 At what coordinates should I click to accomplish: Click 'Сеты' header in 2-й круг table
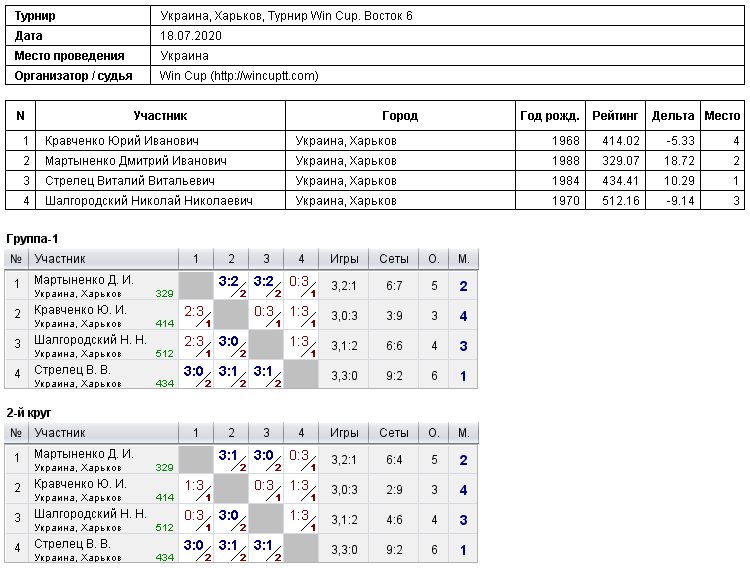click(394, 433)
